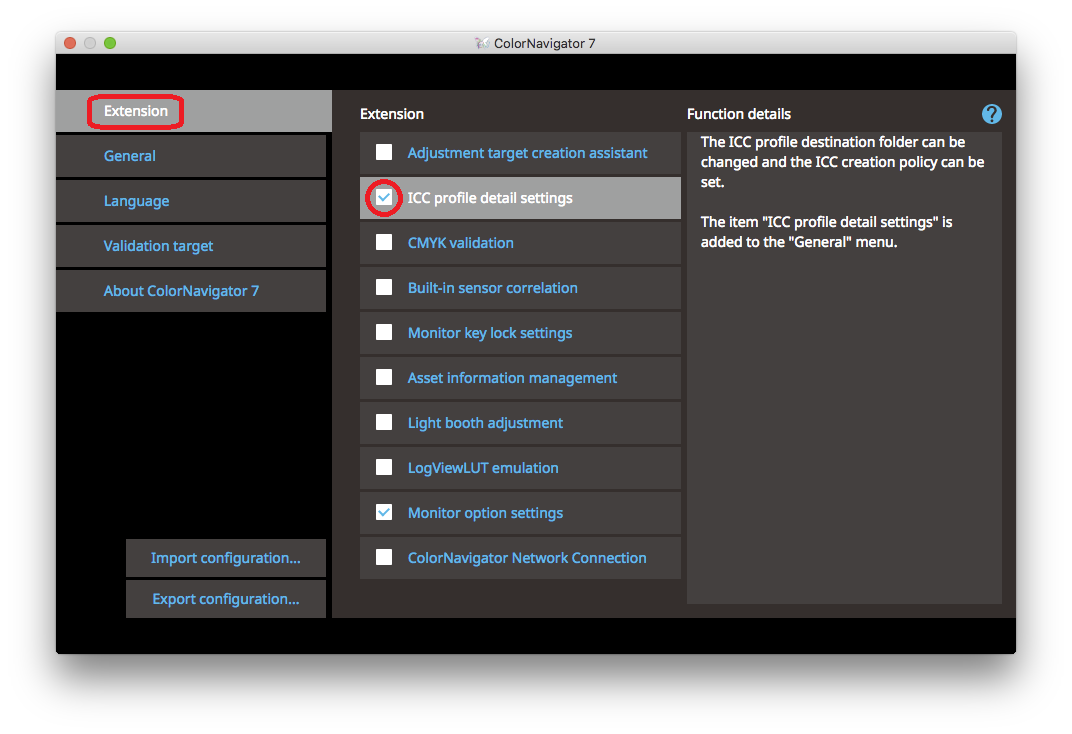
Task: Click the green full-screen window button
Action: point(110,43)
